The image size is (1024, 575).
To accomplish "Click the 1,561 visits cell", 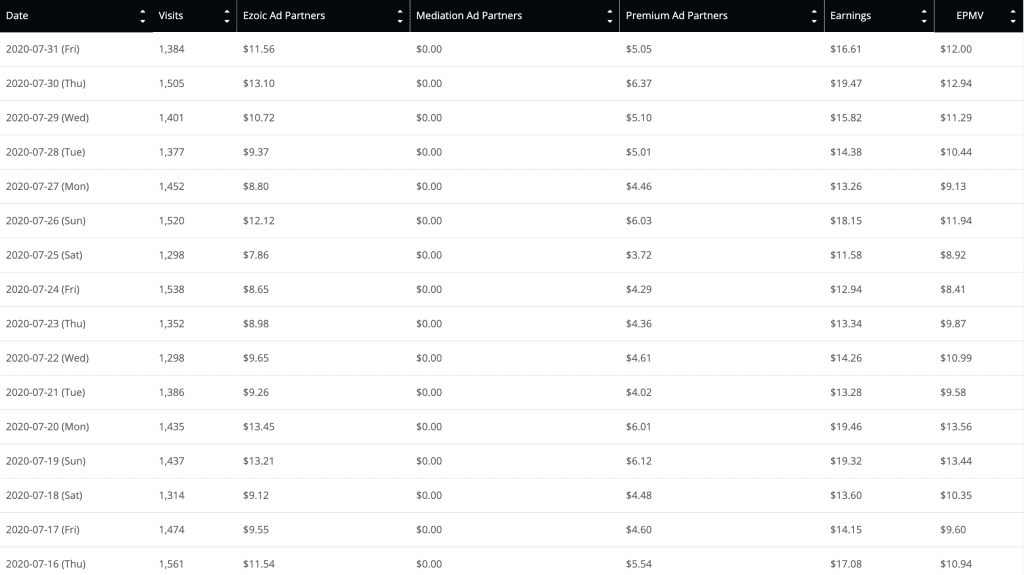I will (171, 564).
